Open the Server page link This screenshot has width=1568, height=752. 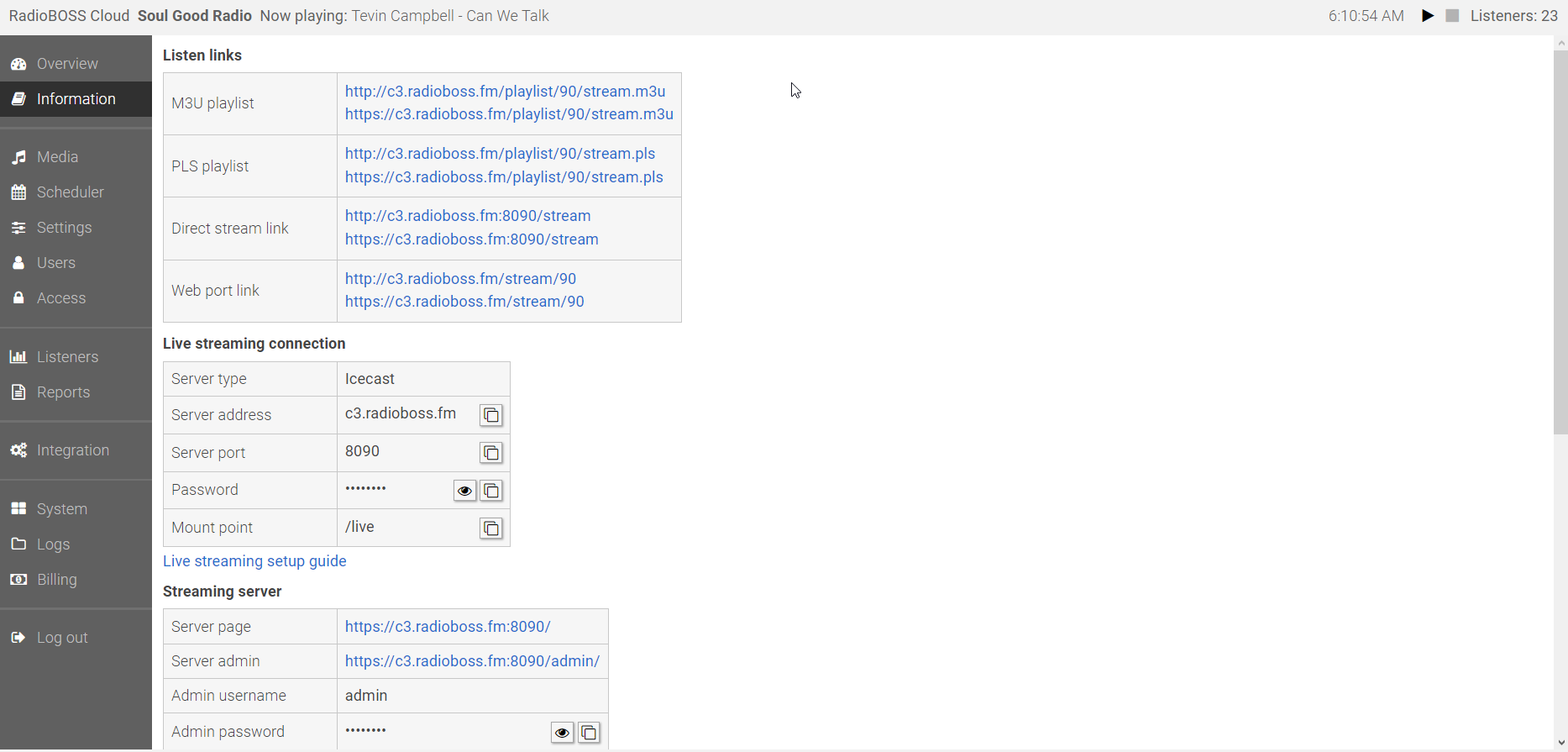pos(448,627)
